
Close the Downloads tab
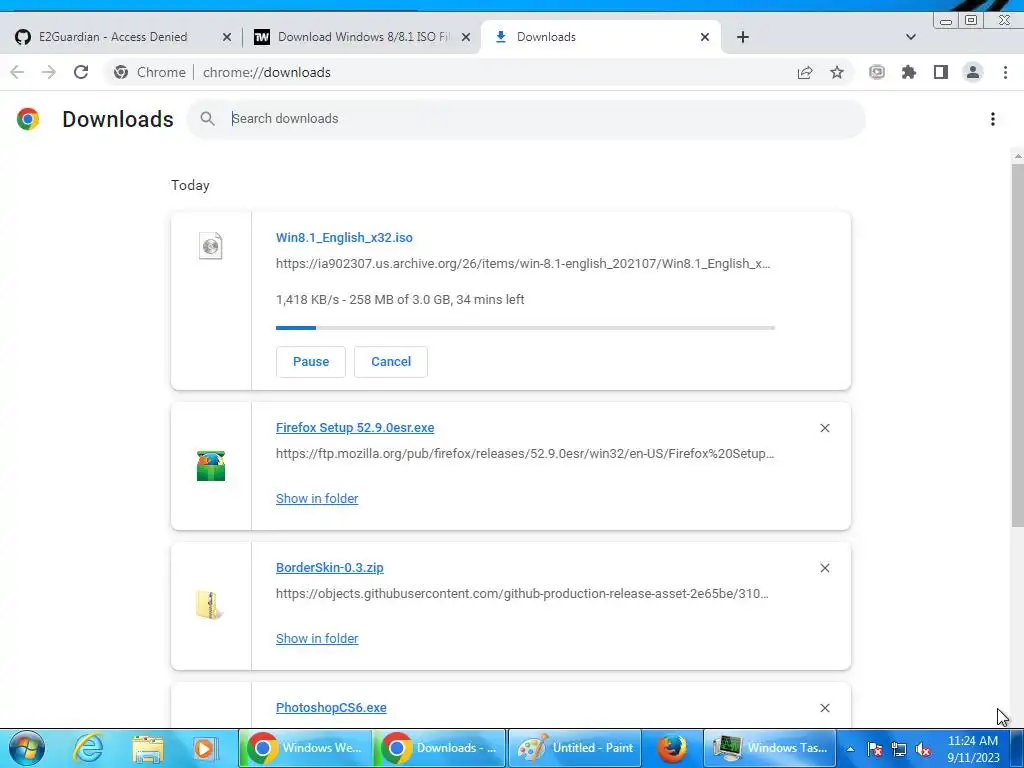coord(705,37)
